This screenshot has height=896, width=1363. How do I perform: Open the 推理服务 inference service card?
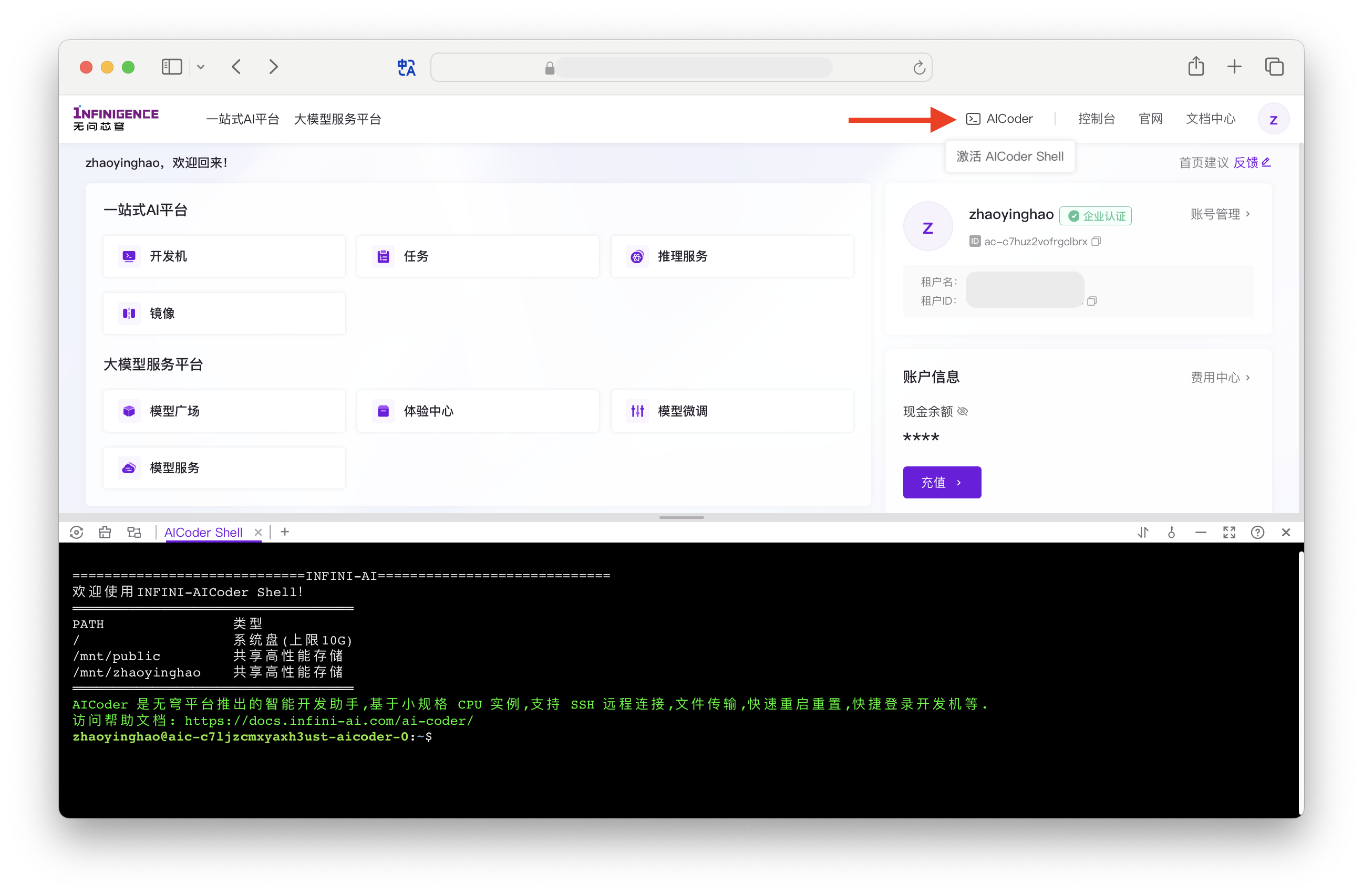click(x=732, y=256)
